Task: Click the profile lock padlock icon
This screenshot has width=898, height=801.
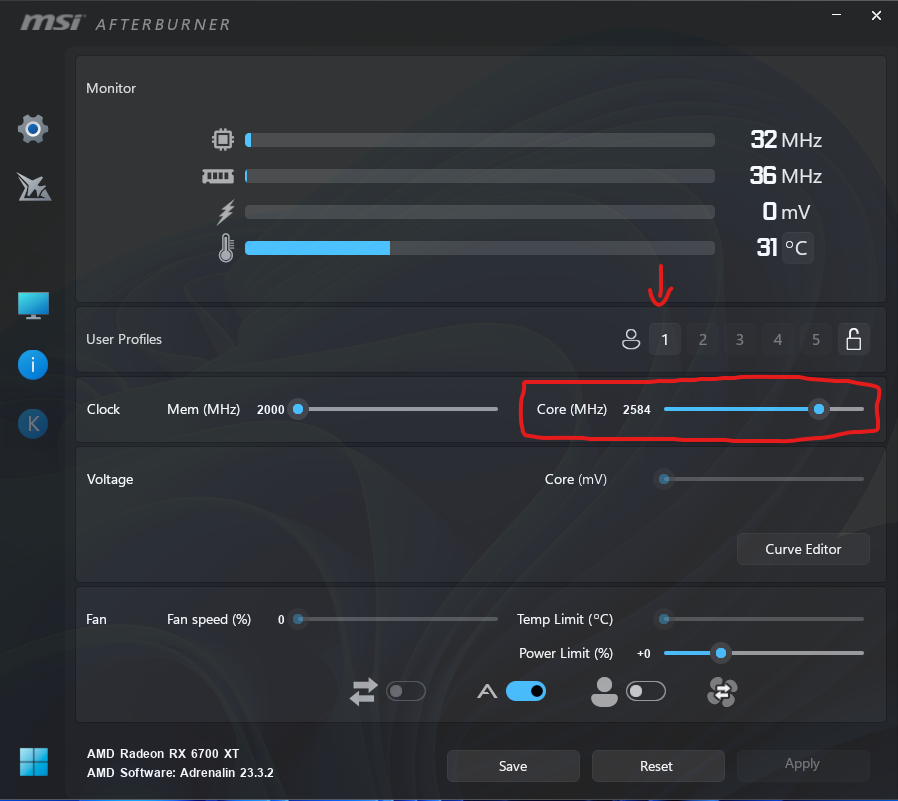Action: 853,339
